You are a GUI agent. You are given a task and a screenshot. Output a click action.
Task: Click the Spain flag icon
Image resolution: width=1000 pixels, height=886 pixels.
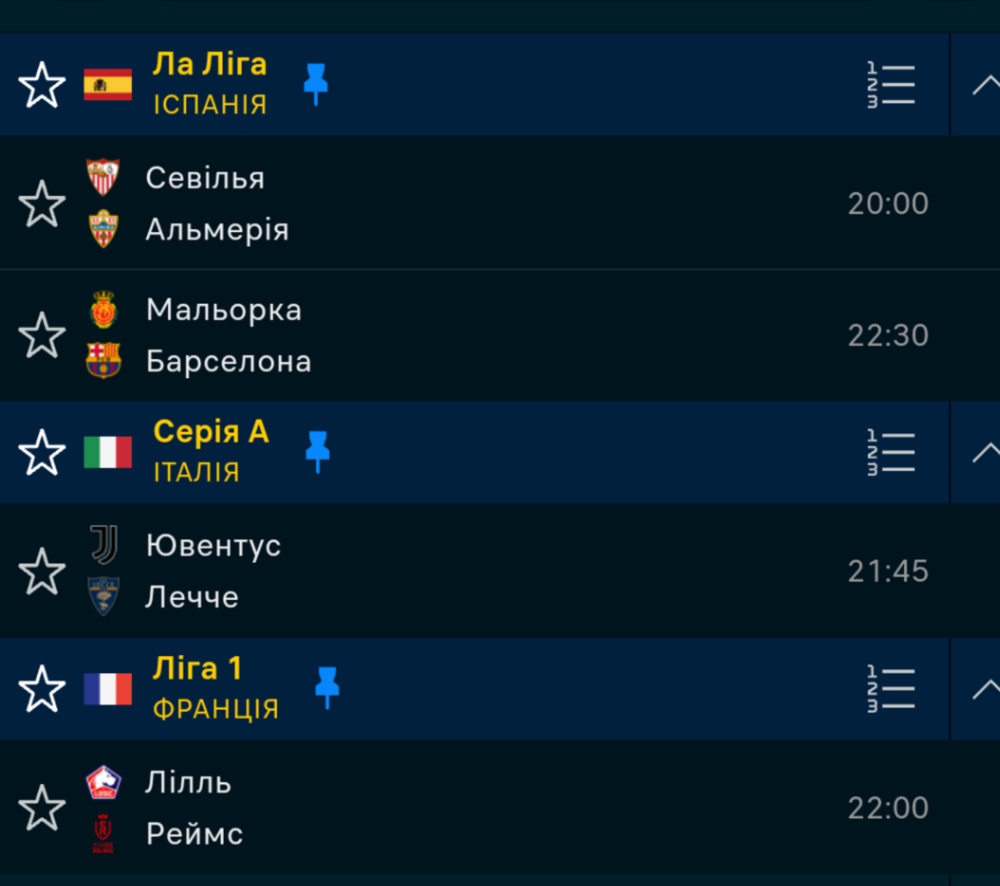(x=108, y=84)
